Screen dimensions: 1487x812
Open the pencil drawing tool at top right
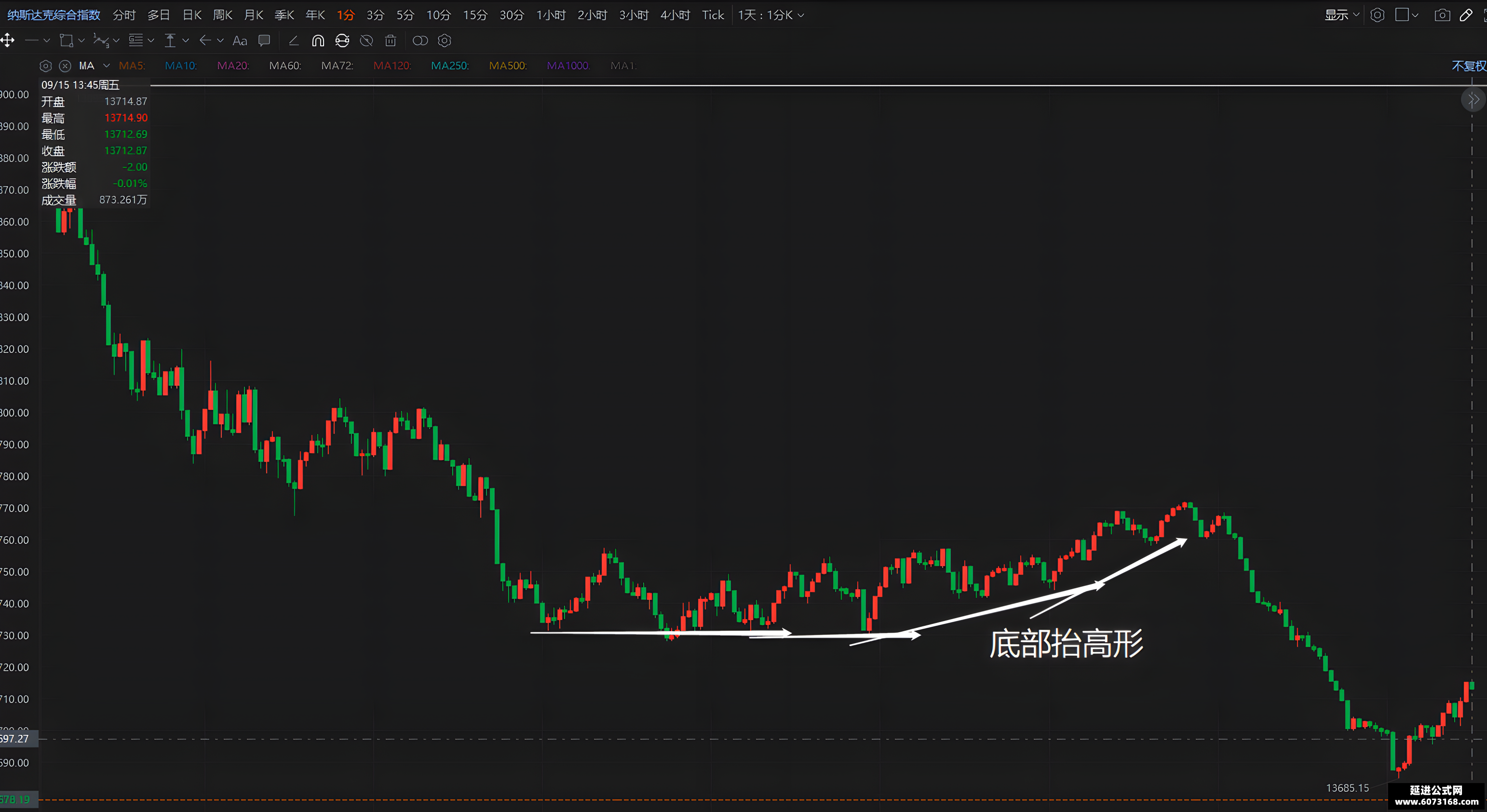pos(1466,15)
